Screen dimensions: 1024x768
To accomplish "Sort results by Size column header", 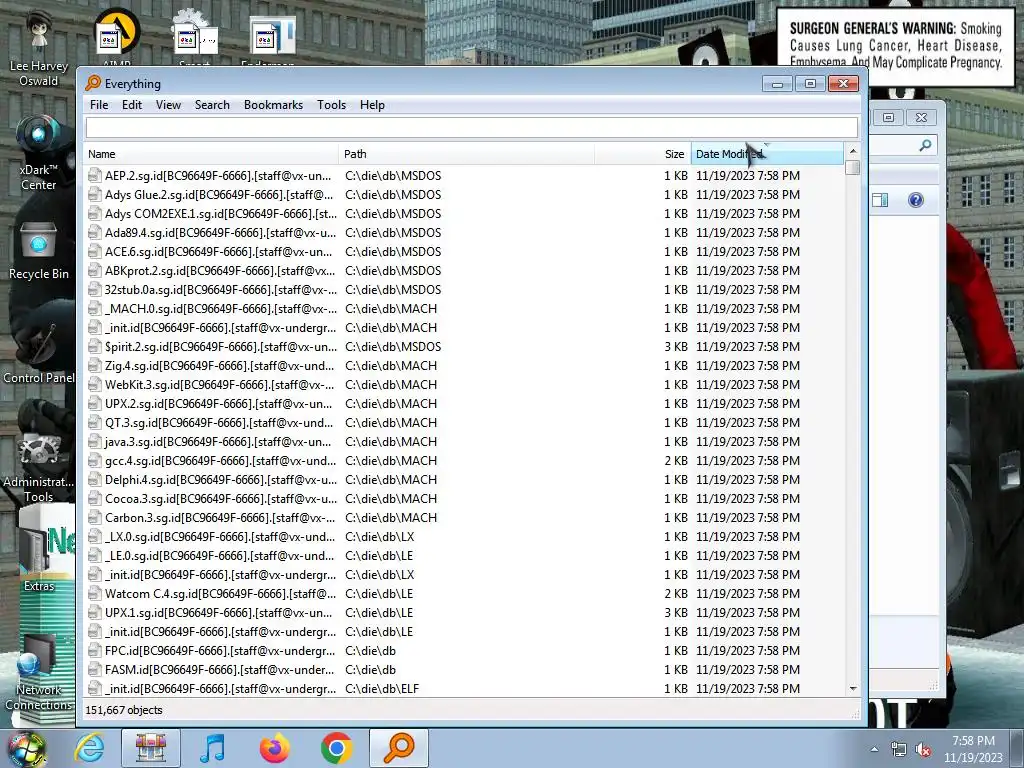I will [x=643, y=154].
